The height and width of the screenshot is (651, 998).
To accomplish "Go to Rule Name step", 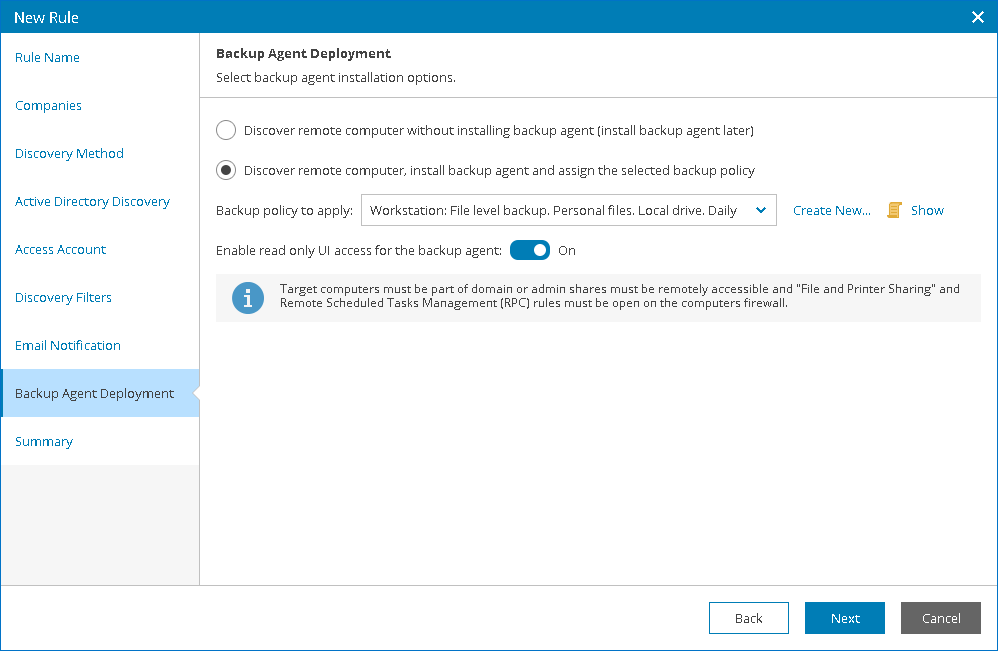I will 47,57.
